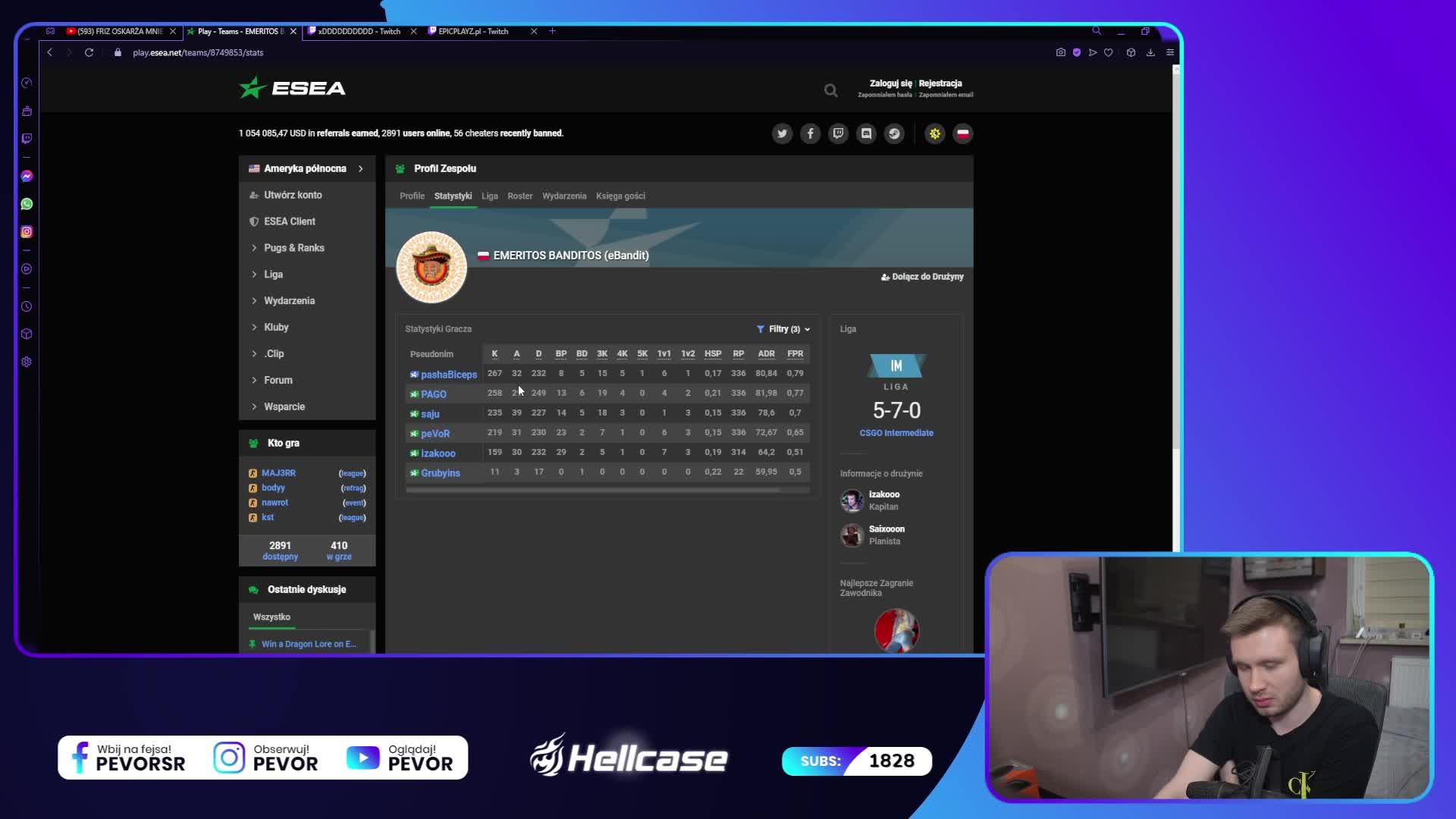Expand Pugs & Ranks menu
1456x819 pixels.
pyautogui.click(x=293, y=248)
